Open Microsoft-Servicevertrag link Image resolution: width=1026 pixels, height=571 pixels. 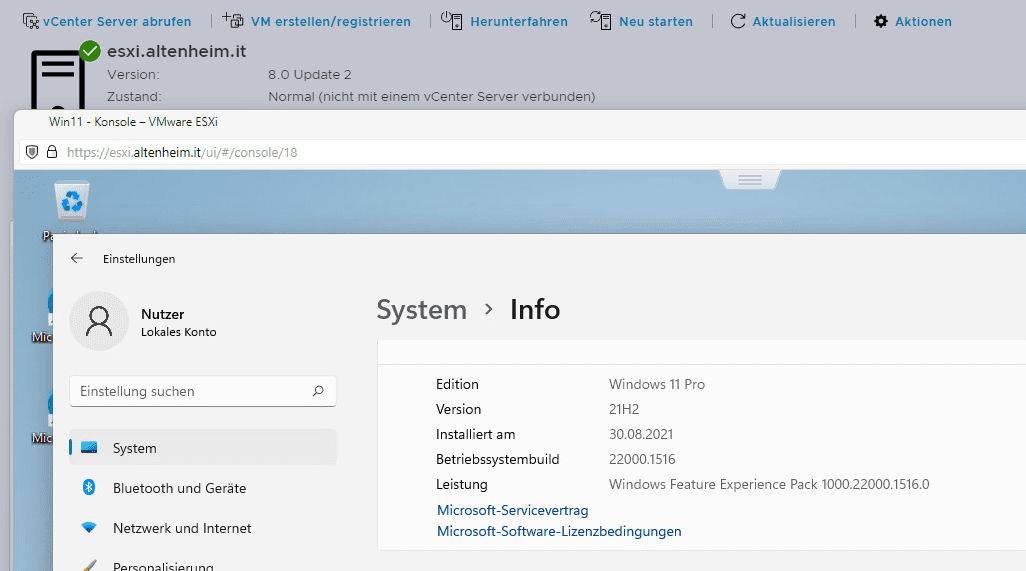pos(512,510)
